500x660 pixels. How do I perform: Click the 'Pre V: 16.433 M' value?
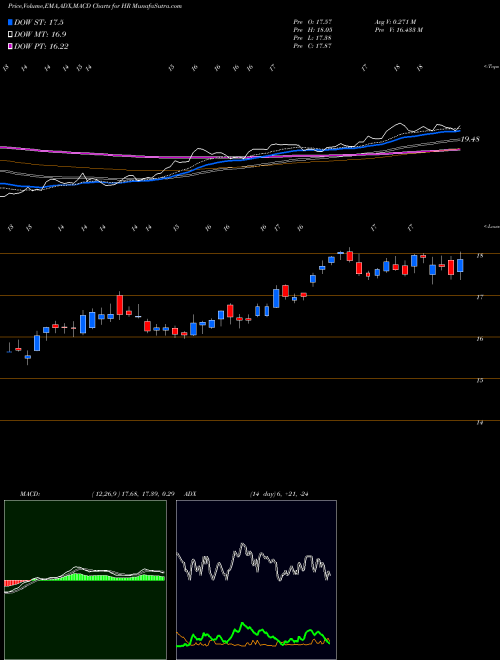click(x=398, y=30)
